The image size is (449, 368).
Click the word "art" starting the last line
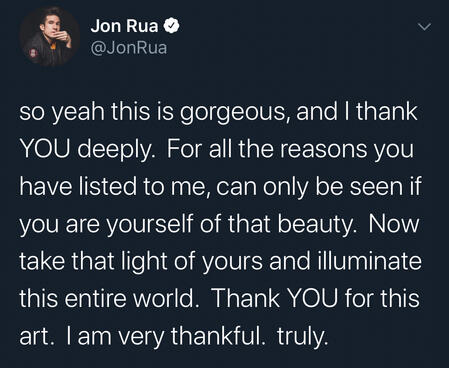(x=36, y=336)
